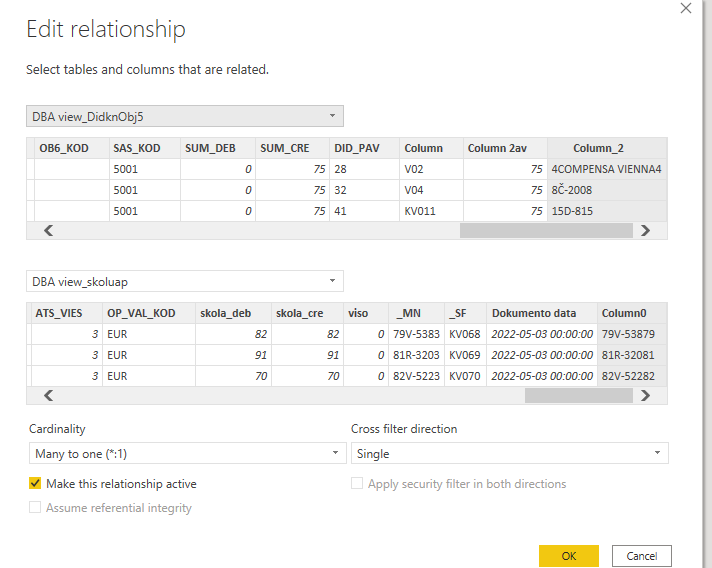Click cell 82V-52282
Image resolution: width=712 pixels, height=568 pixels.
632,376
